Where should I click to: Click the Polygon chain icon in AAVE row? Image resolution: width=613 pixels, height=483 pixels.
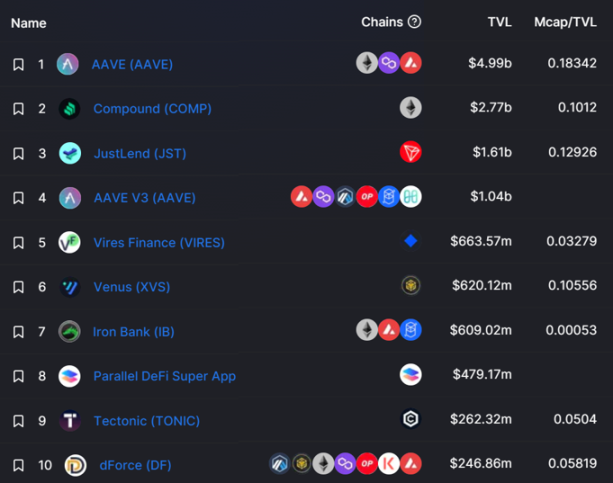pos(389,63)
